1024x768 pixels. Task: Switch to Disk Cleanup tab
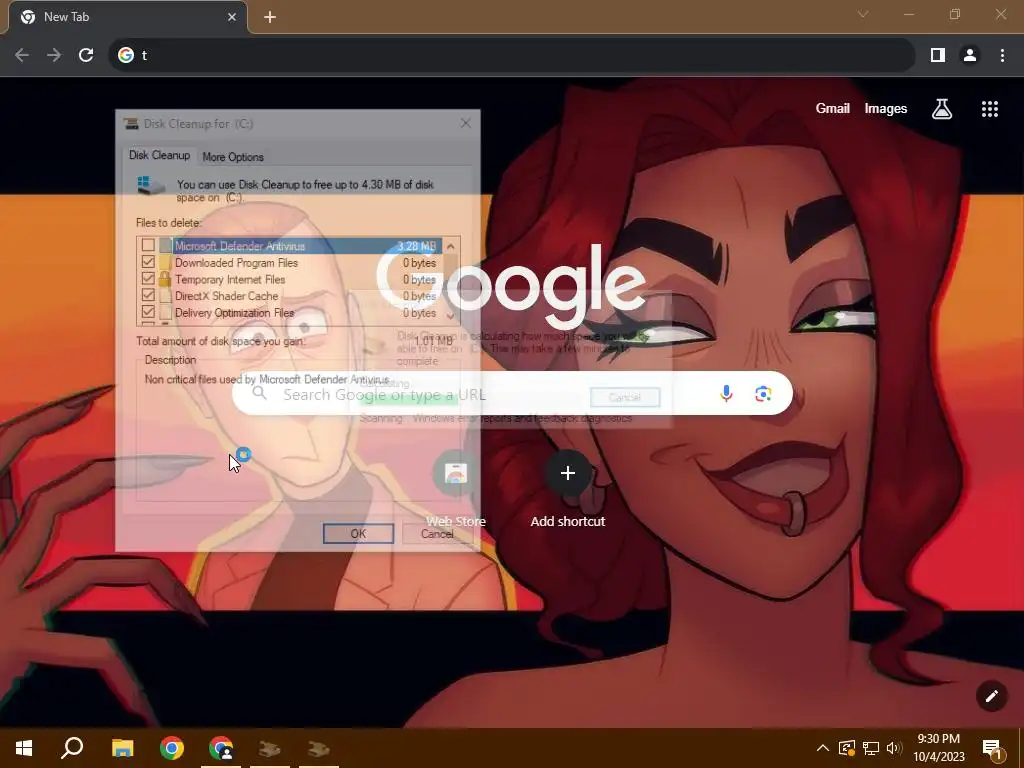click(159, 155)
